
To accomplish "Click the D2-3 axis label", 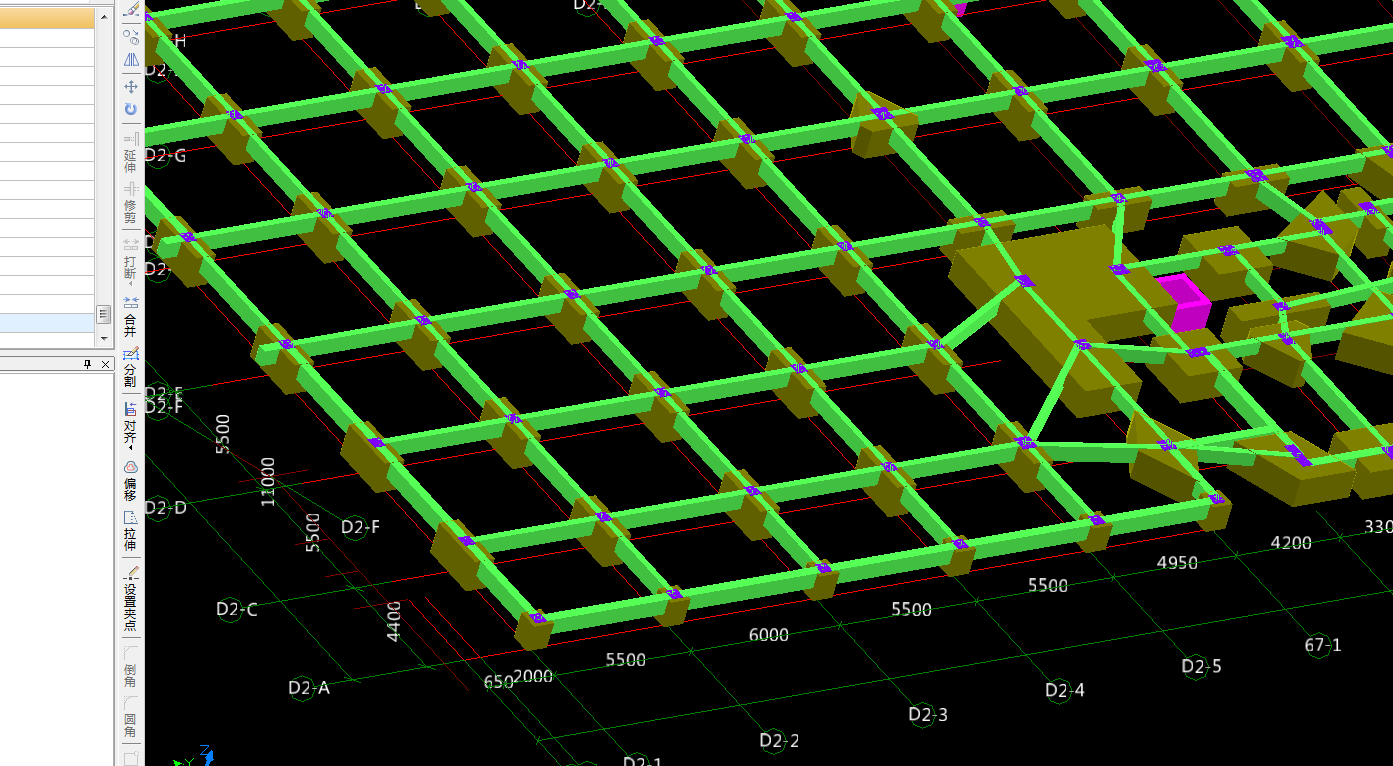I will click(928, 714).
